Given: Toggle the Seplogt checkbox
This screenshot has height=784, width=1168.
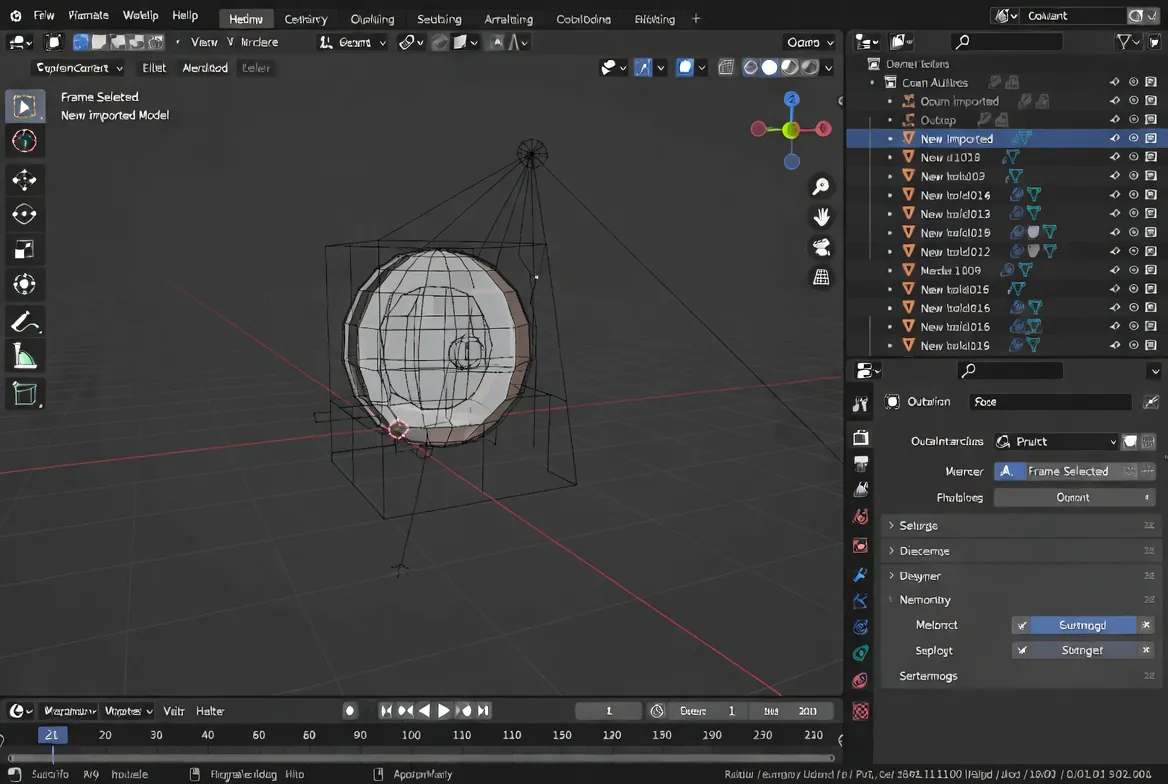Looking at the screenshot, I should tap(1022, 651).
